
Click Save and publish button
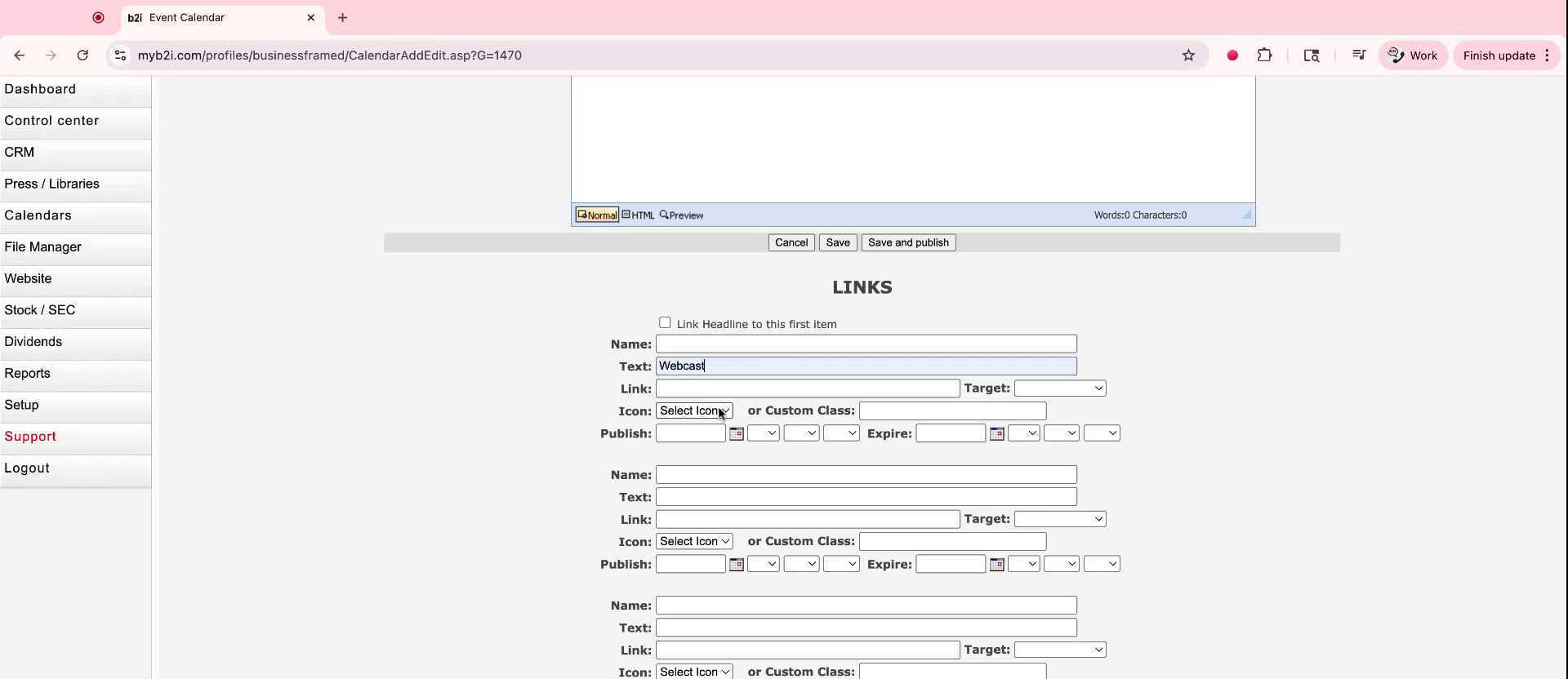coord(908,242)
